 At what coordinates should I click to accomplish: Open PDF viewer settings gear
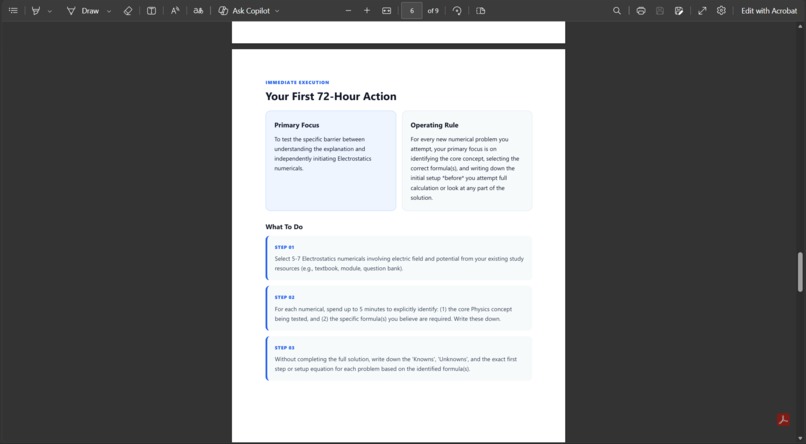721,10
